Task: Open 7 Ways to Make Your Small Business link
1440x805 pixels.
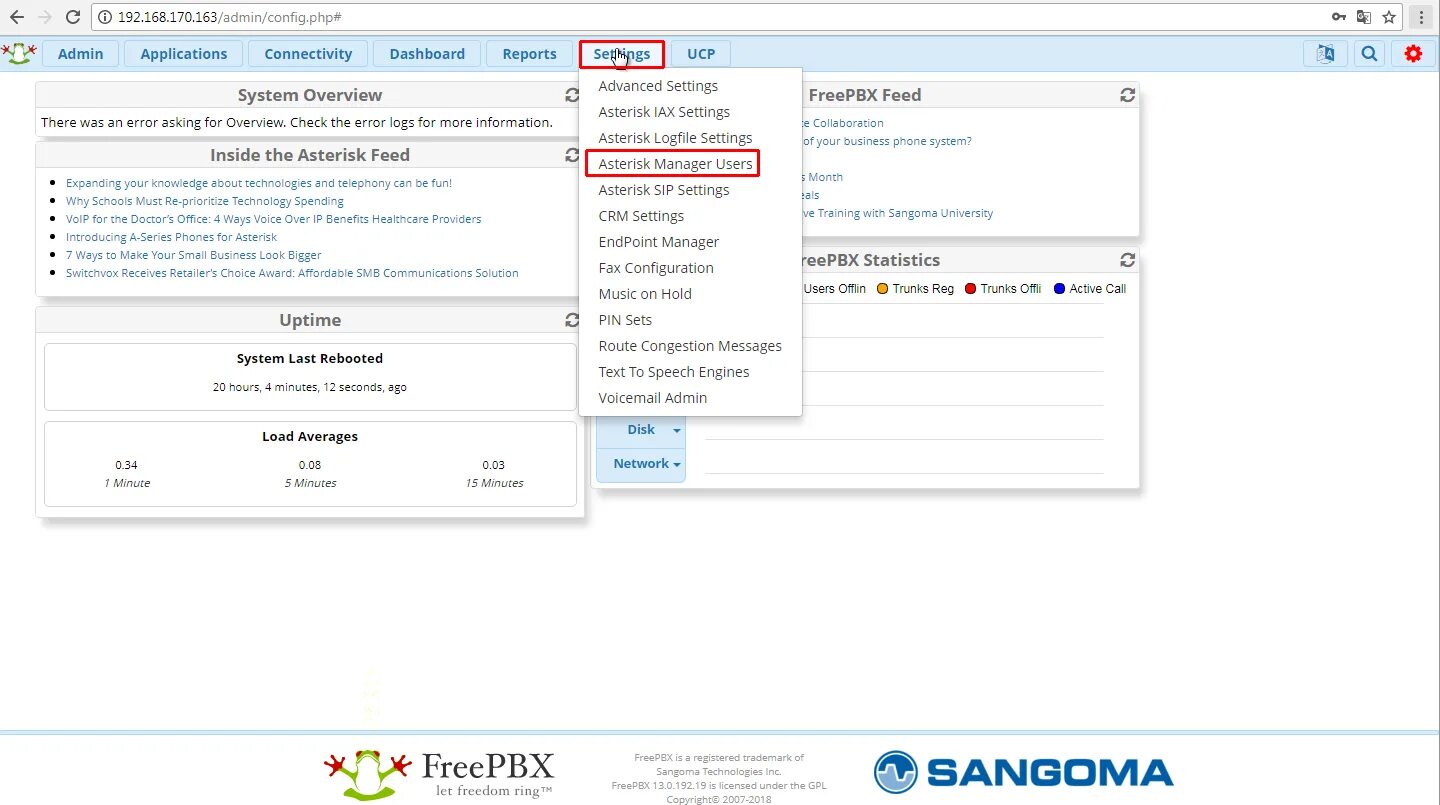Action: click(193, 255)
